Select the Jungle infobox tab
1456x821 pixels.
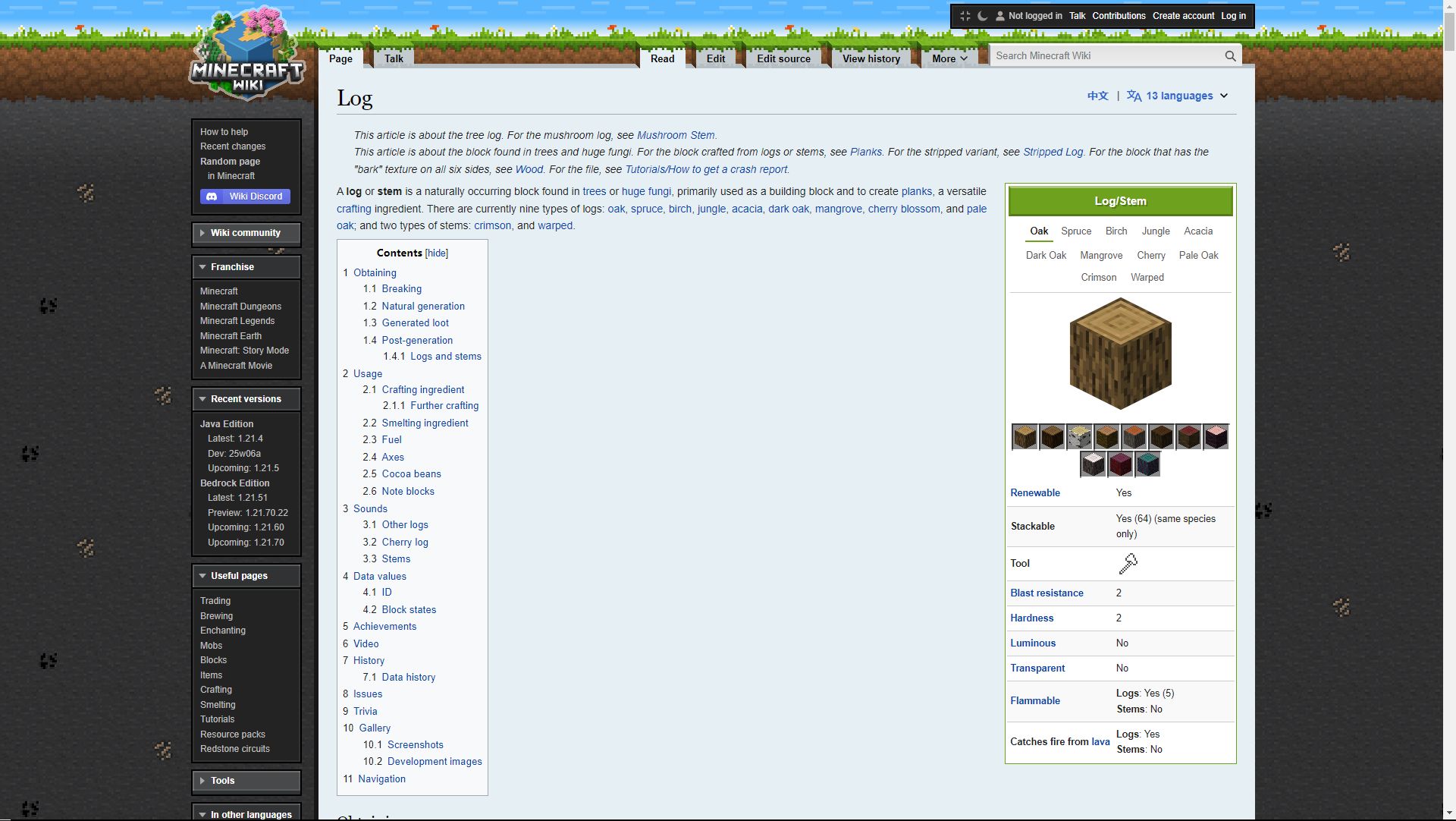tap(1156, 231)
